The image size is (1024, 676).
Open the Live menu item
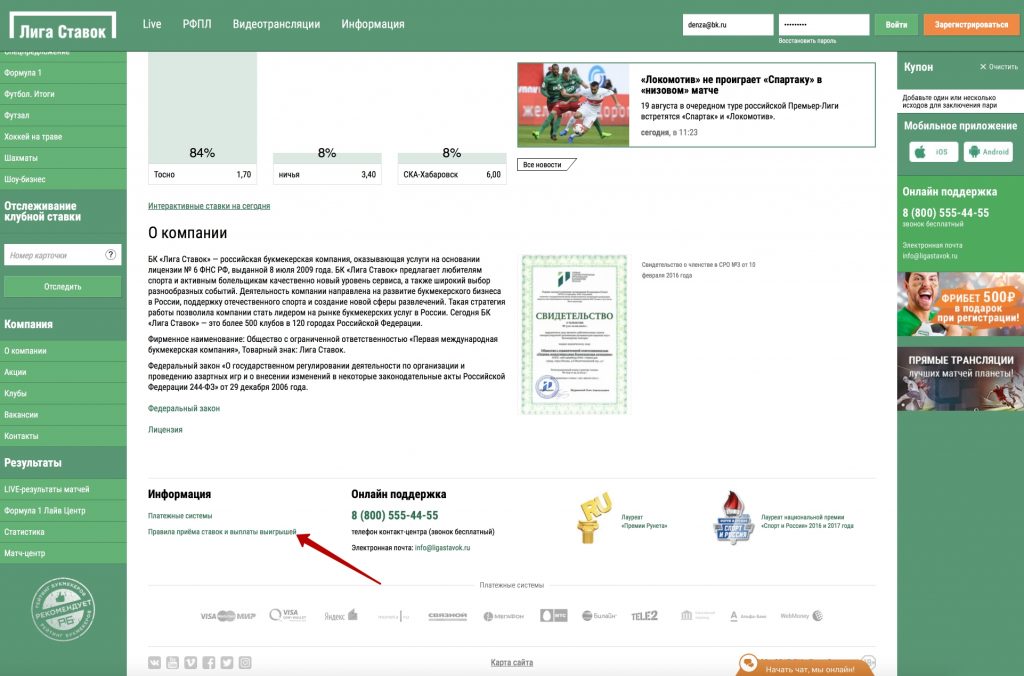152,24
